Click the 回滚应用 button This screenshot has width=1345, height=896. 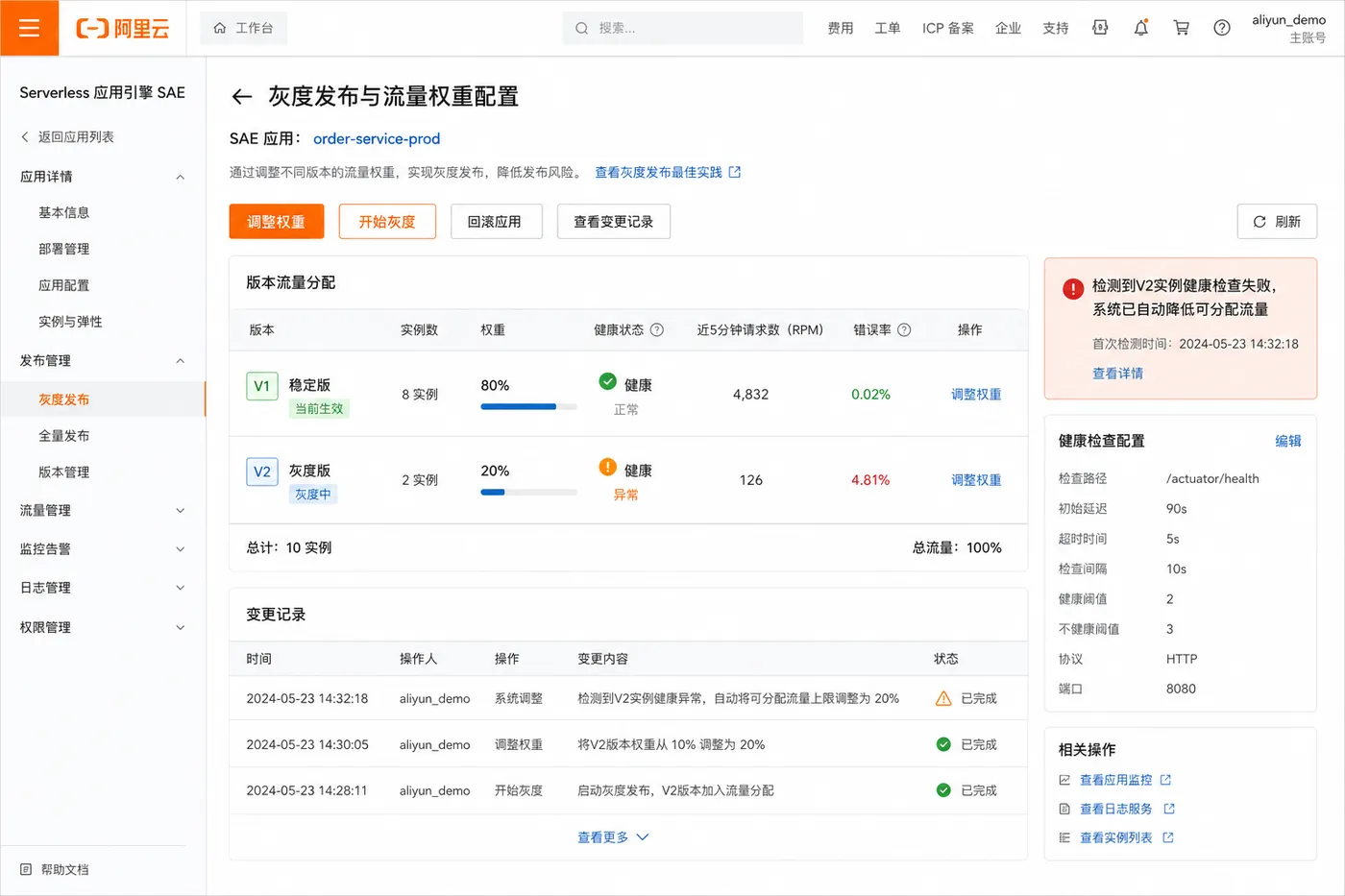pyautogui.click(x=496, y=222)
